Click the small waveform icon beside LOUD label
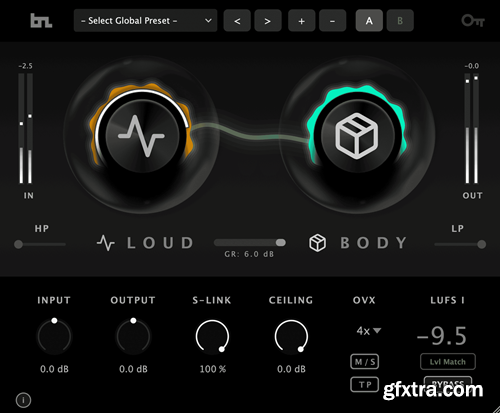Viewport: 500px width, 413px height. [x=106, y=243]
